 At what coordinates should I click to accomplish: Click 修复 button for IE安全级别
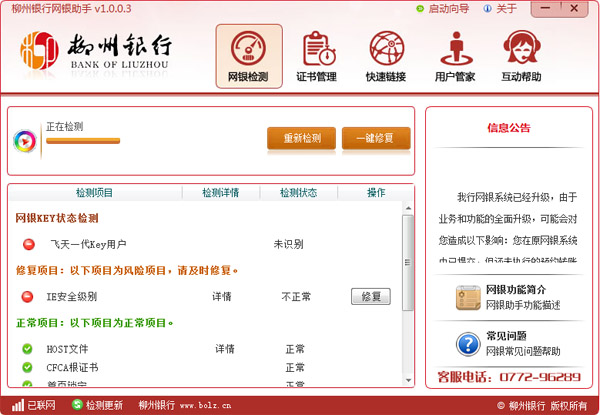click(x=370, y=297)
